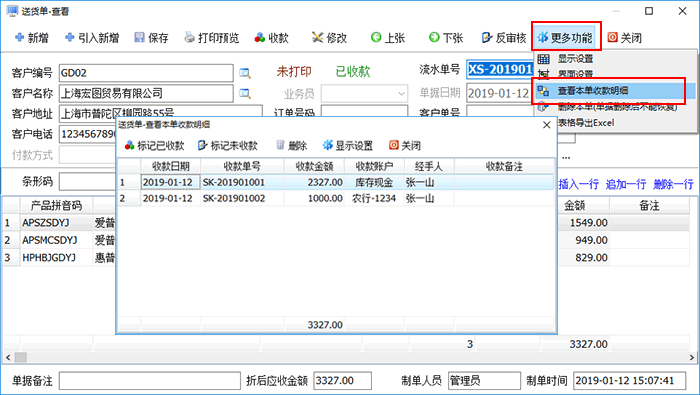The height and width of the screenshot is (395, 700).
Task: Click the 制单人员 field
Action: coord(484,381)
